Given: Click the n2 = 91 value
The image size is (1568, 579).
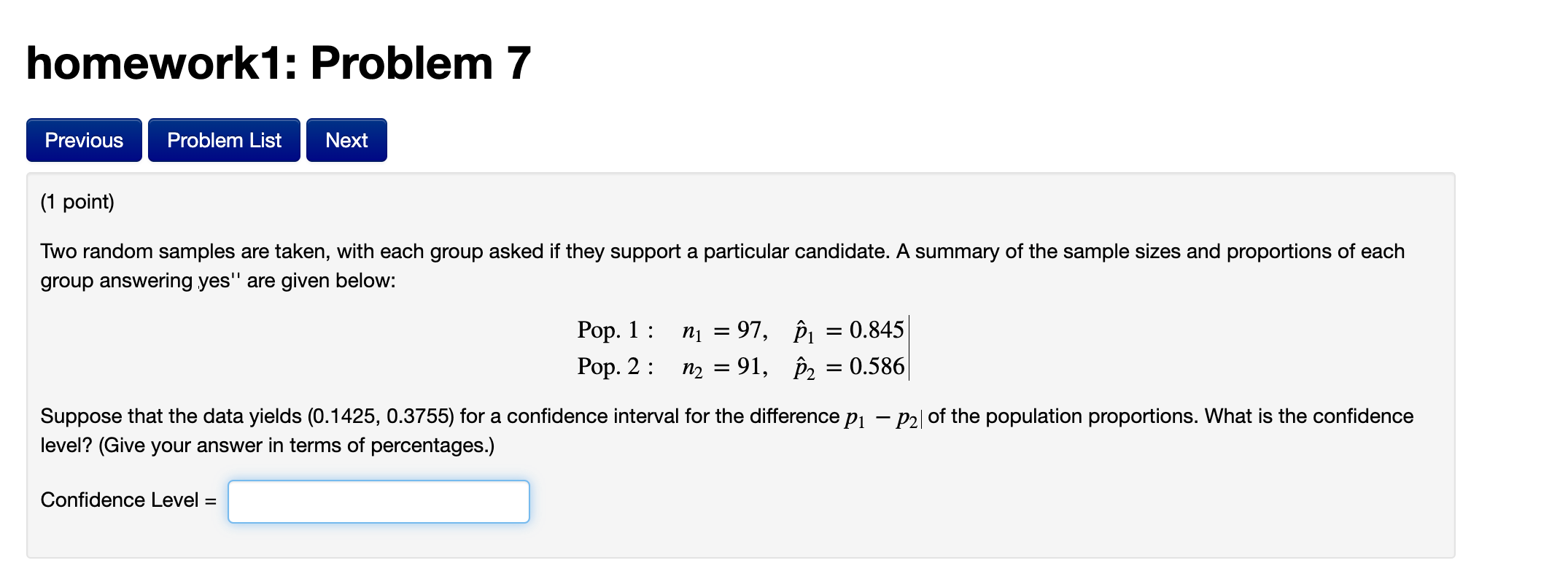Looking at the screenshot, I should [x=723, y=368].
